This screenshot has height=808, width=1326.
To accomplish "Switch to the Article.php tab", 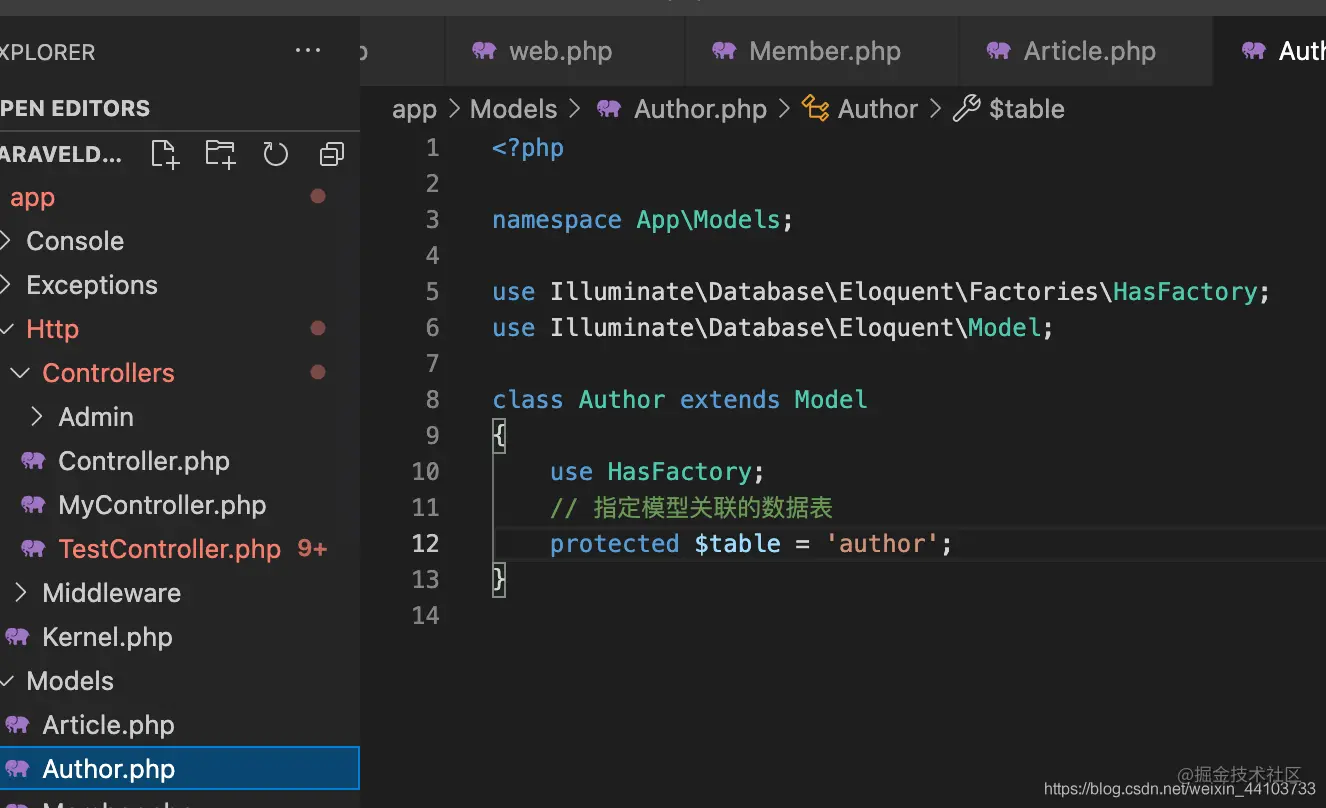I will (x=1086, y=51).
